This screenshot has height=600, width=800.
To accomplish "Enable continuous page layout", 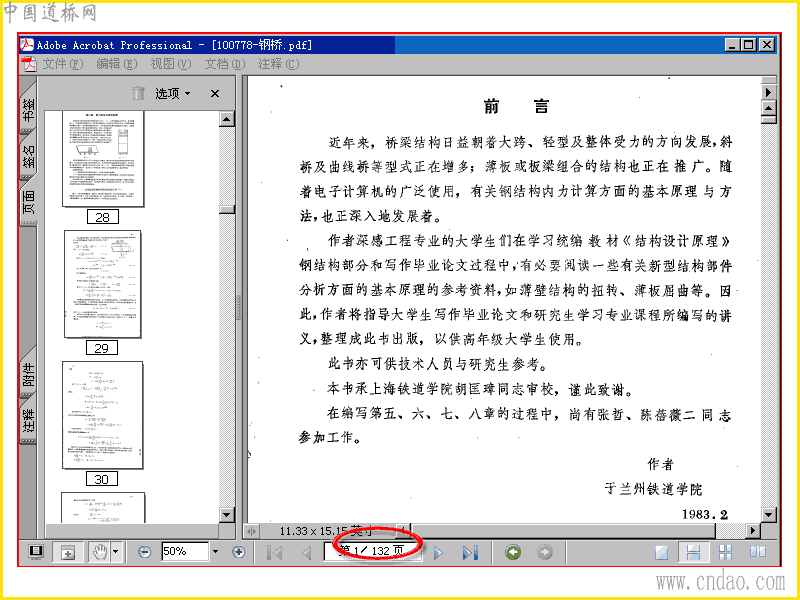I will (x=693, y=552).
